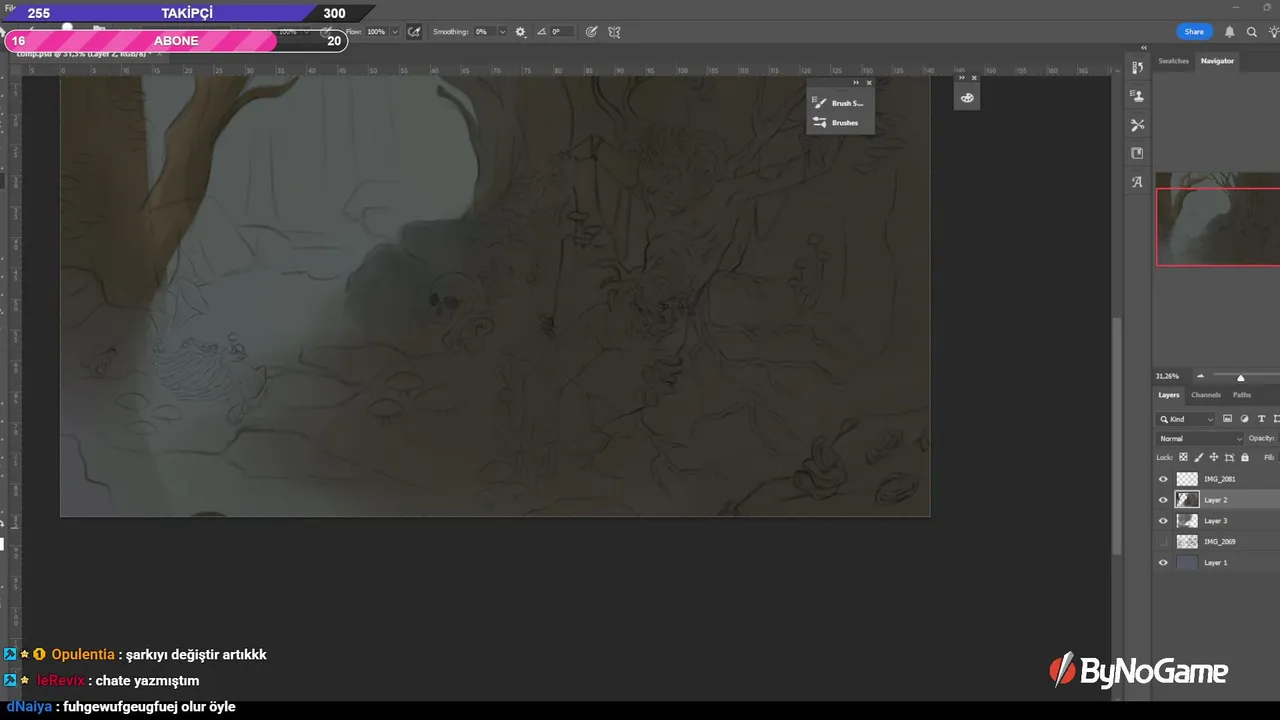
Task: Open symmetry paint butterfly options
Action: pos(614,32)
